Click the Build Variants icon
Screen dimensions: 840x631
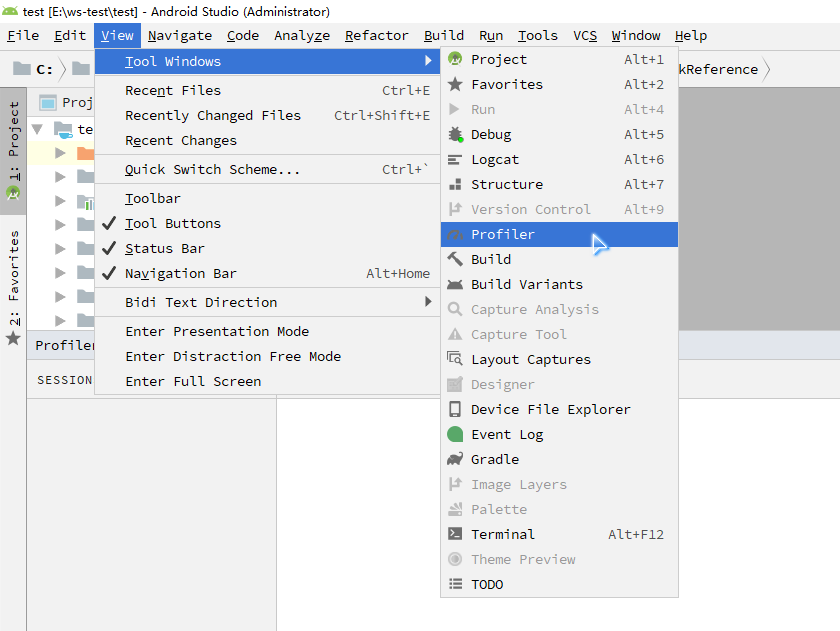455,284
